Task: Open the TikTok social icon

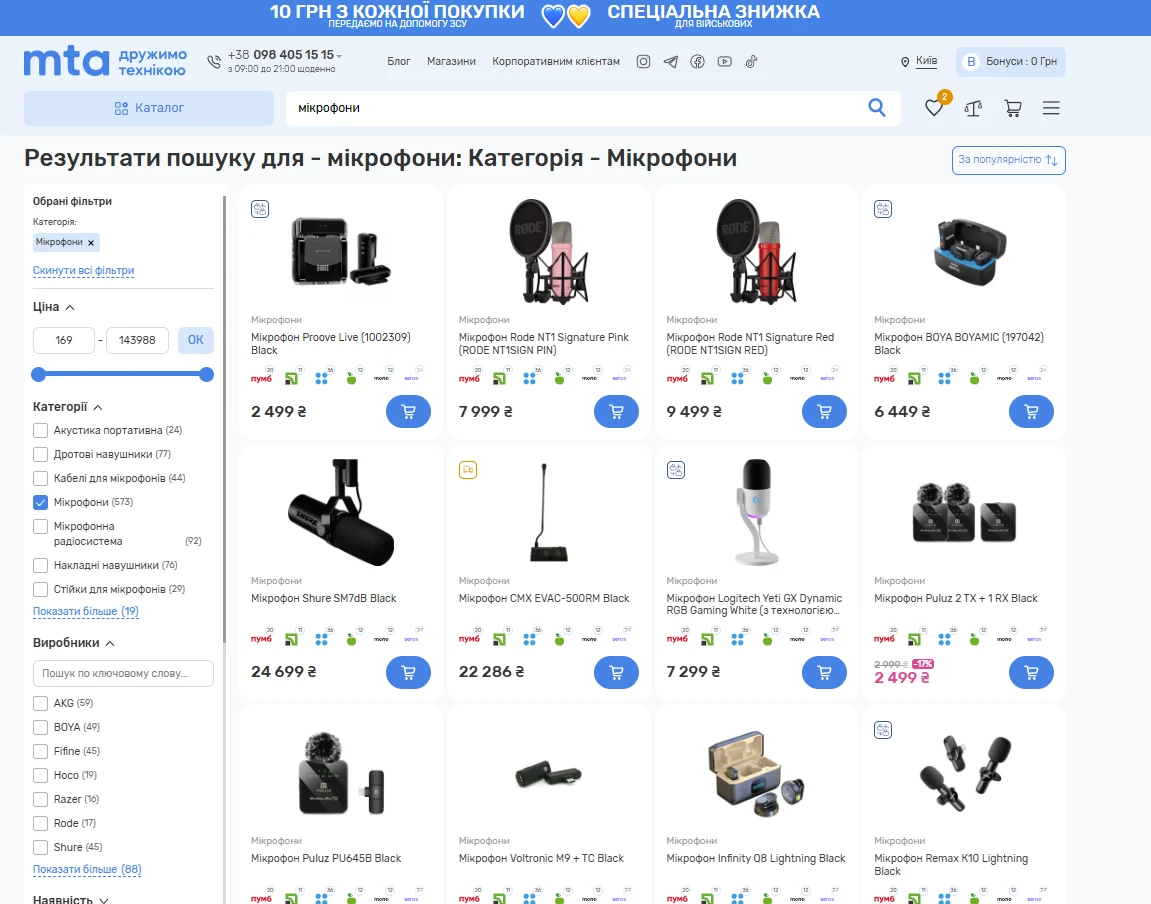Action: click(751, 62)
